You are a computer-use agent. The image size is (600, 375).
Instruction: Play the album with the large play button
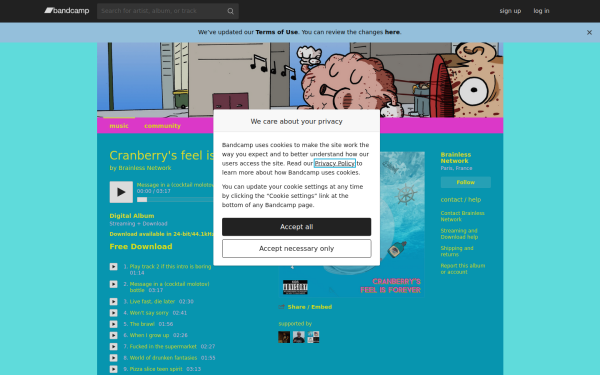121,192
